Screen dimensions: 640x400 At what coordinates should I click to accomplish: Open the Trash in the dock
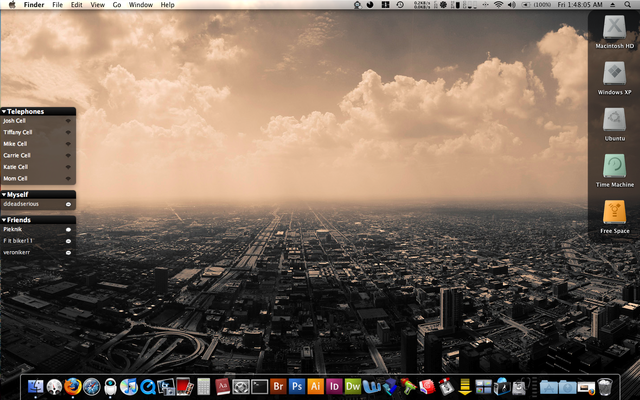tap(605, 386)
